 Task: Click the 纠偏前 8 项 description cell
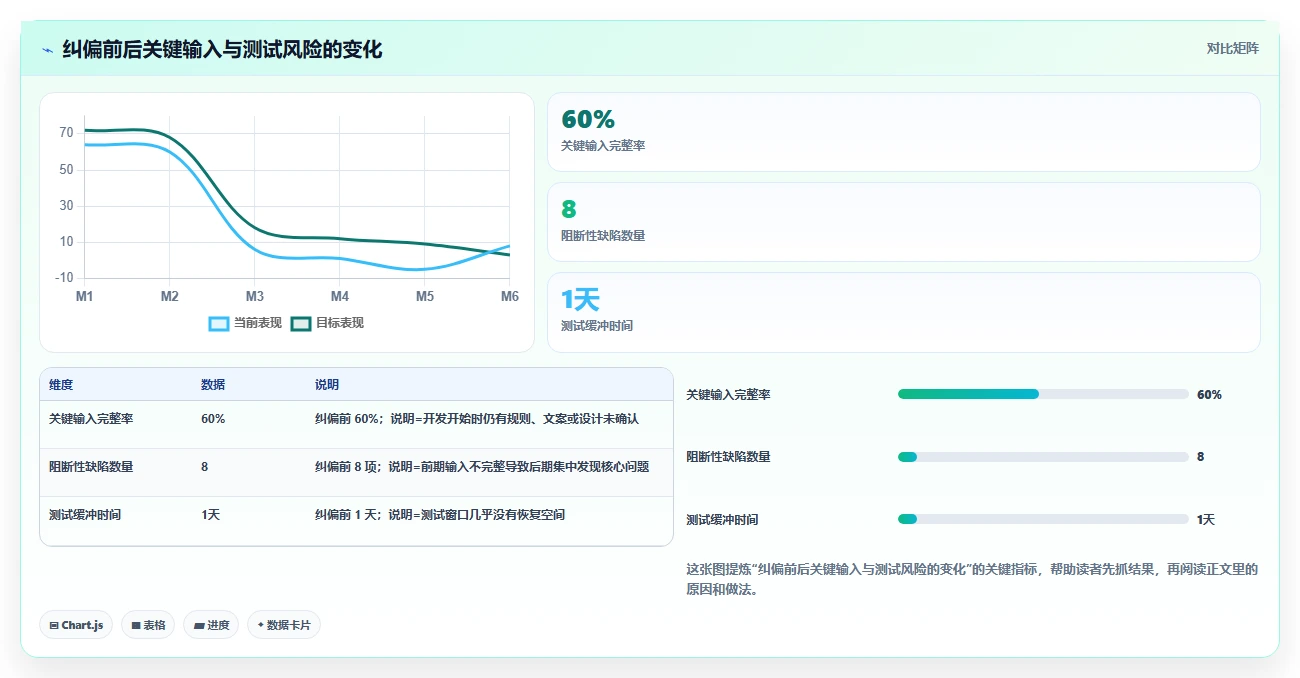tap(482, 467)
